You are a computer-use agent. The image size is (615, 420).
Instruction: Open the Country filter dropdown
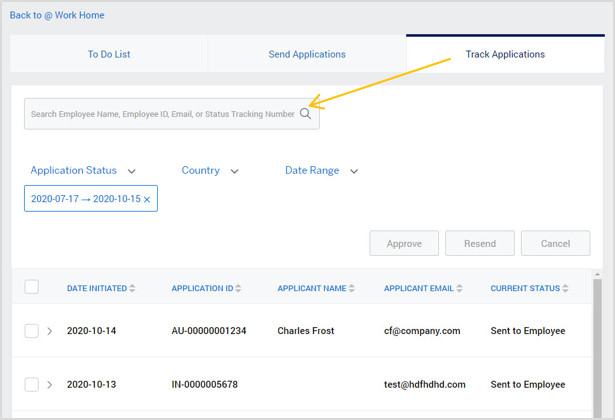pos(210,171)
